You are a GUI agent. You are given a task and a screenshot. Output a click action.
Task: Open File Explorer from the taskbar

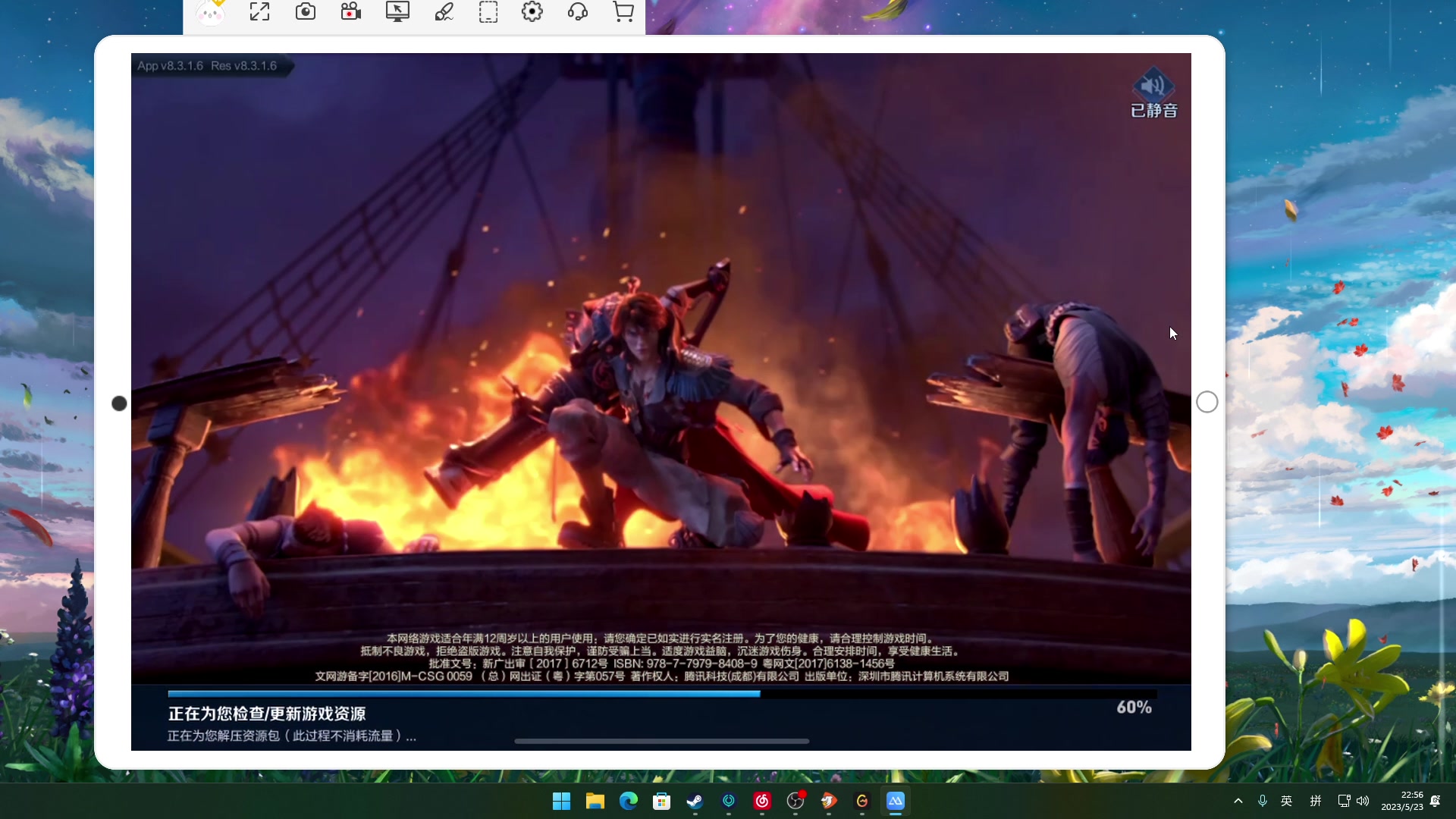pyautogui.click(x=595, y=801)
